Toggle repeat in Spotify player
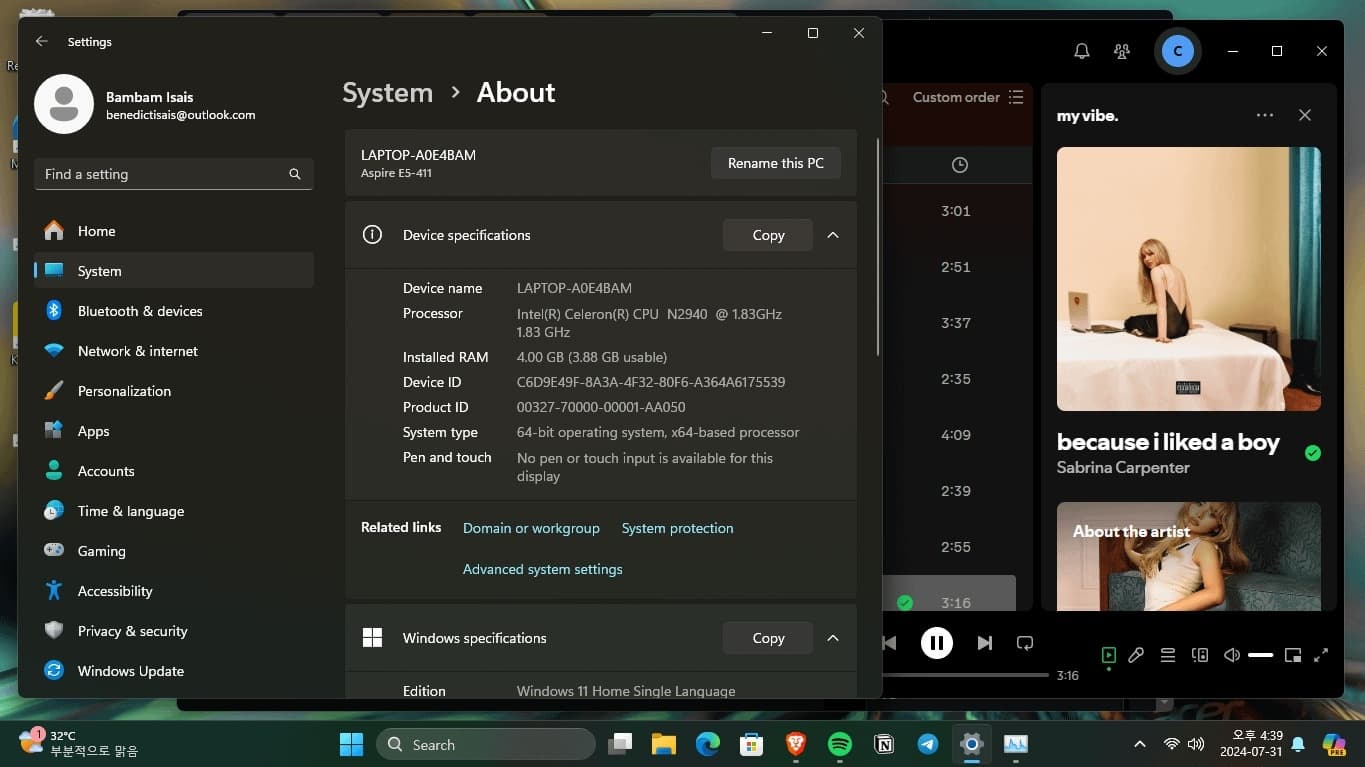The image size is (1365, 767). click(1025, 643)
